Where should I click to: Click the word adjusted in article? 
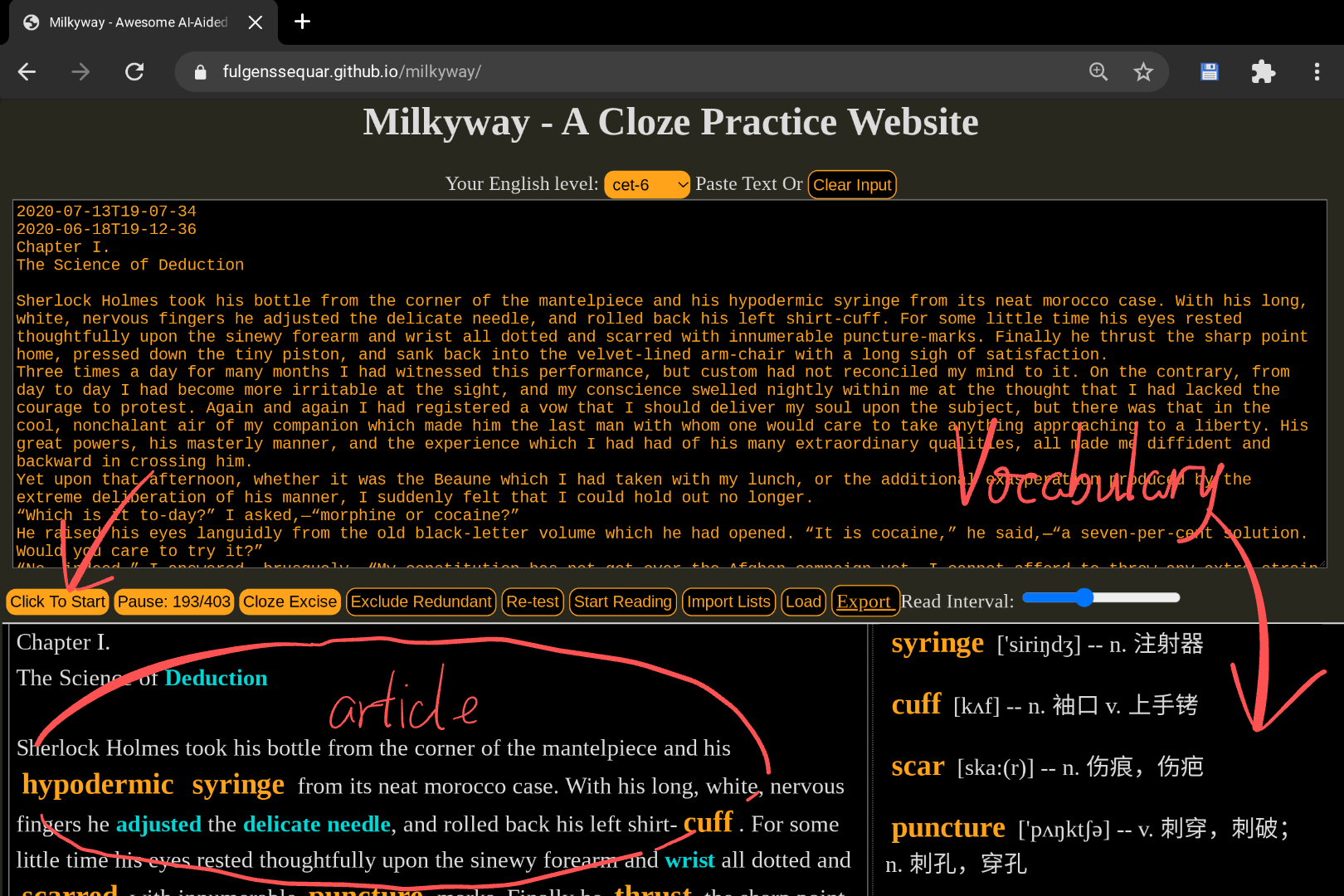tap(158, 824)
